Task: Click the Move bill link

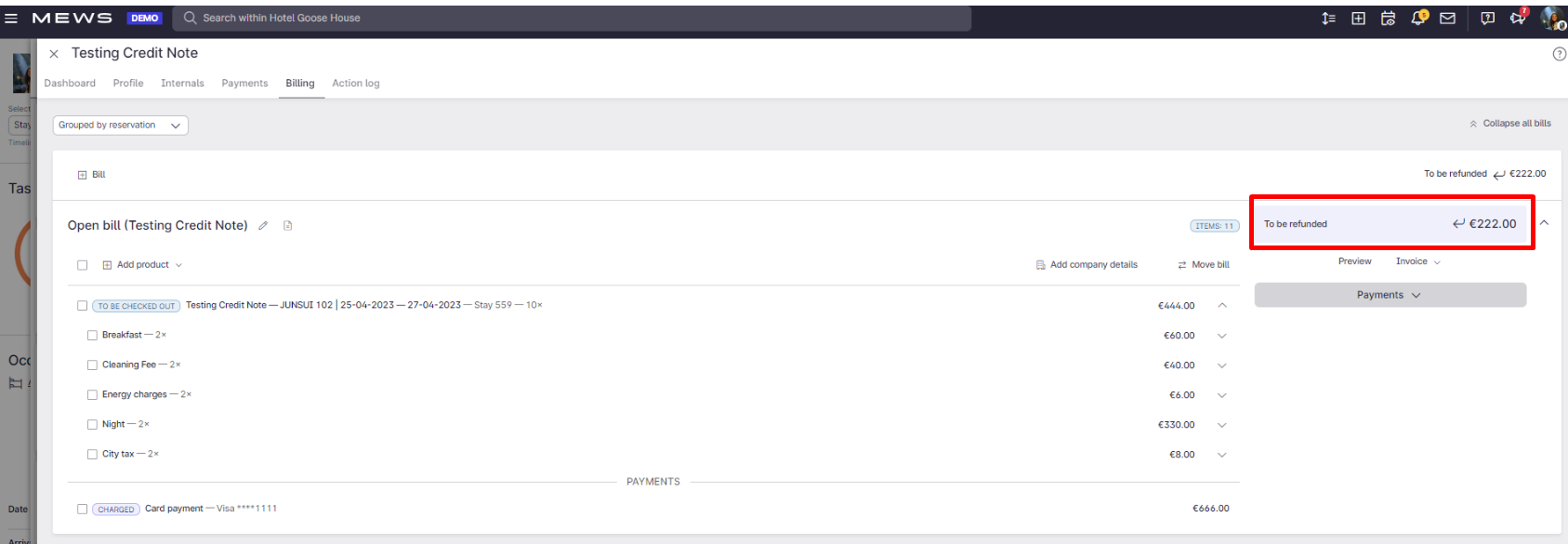Action: [1204, 265]
